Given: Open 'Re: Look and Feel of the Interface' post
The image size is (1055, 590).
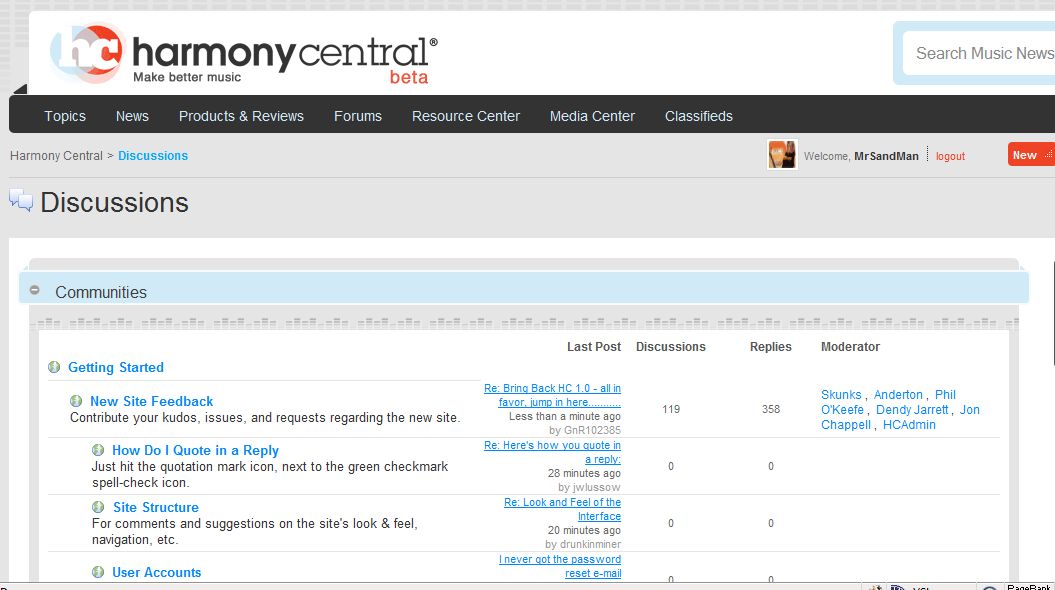Looking at the screenshot, I should pyautogui.click(x=562, y=509).
